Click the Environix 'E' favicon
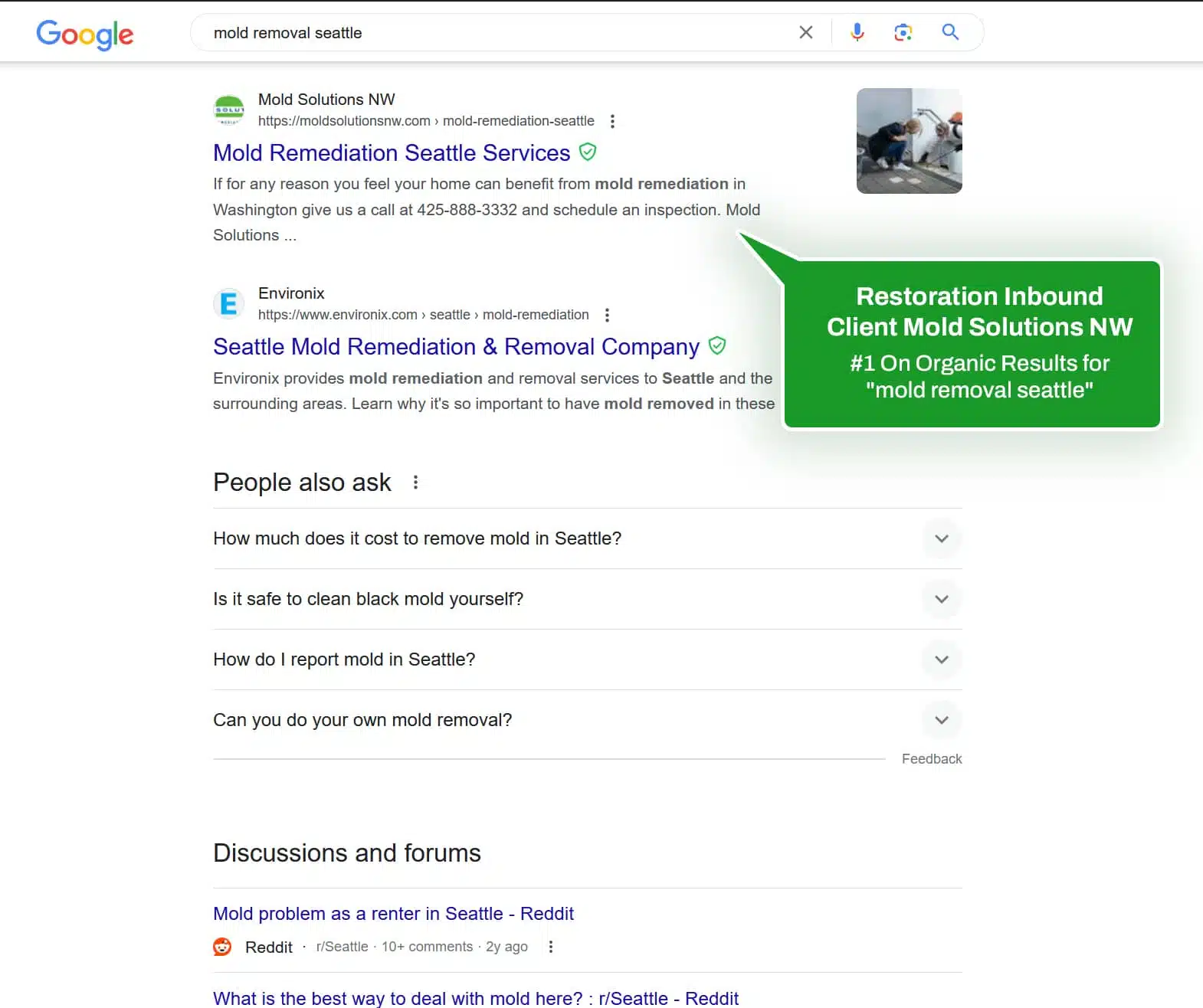The height and width of the screenshot is (1008, 1203). coord(228,304)
